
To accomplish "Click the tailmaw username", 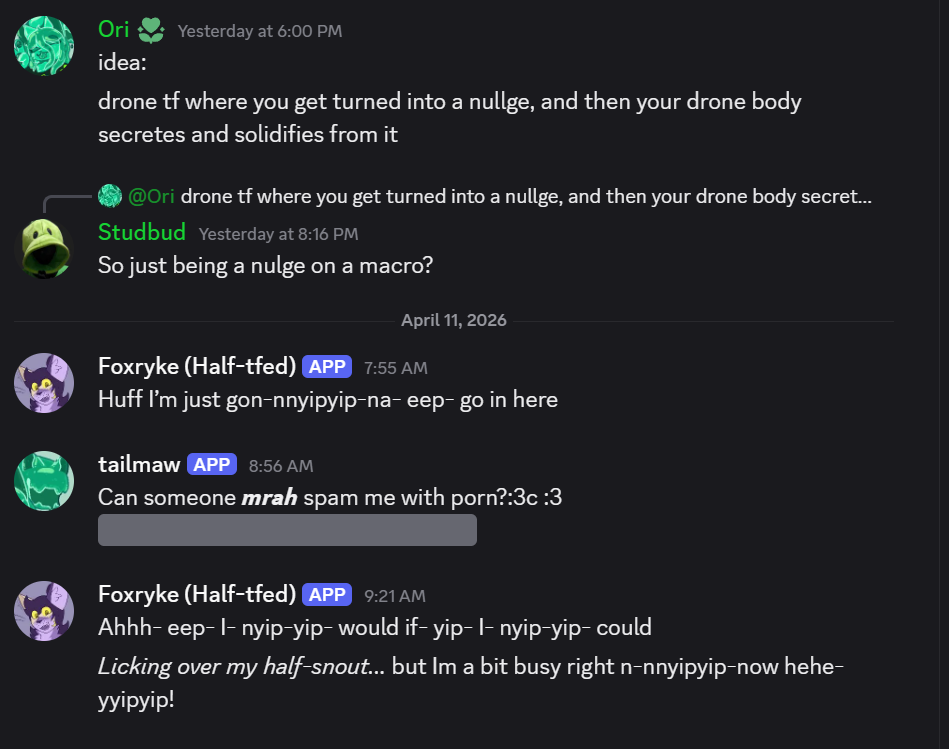I will [x=139, y=464].
